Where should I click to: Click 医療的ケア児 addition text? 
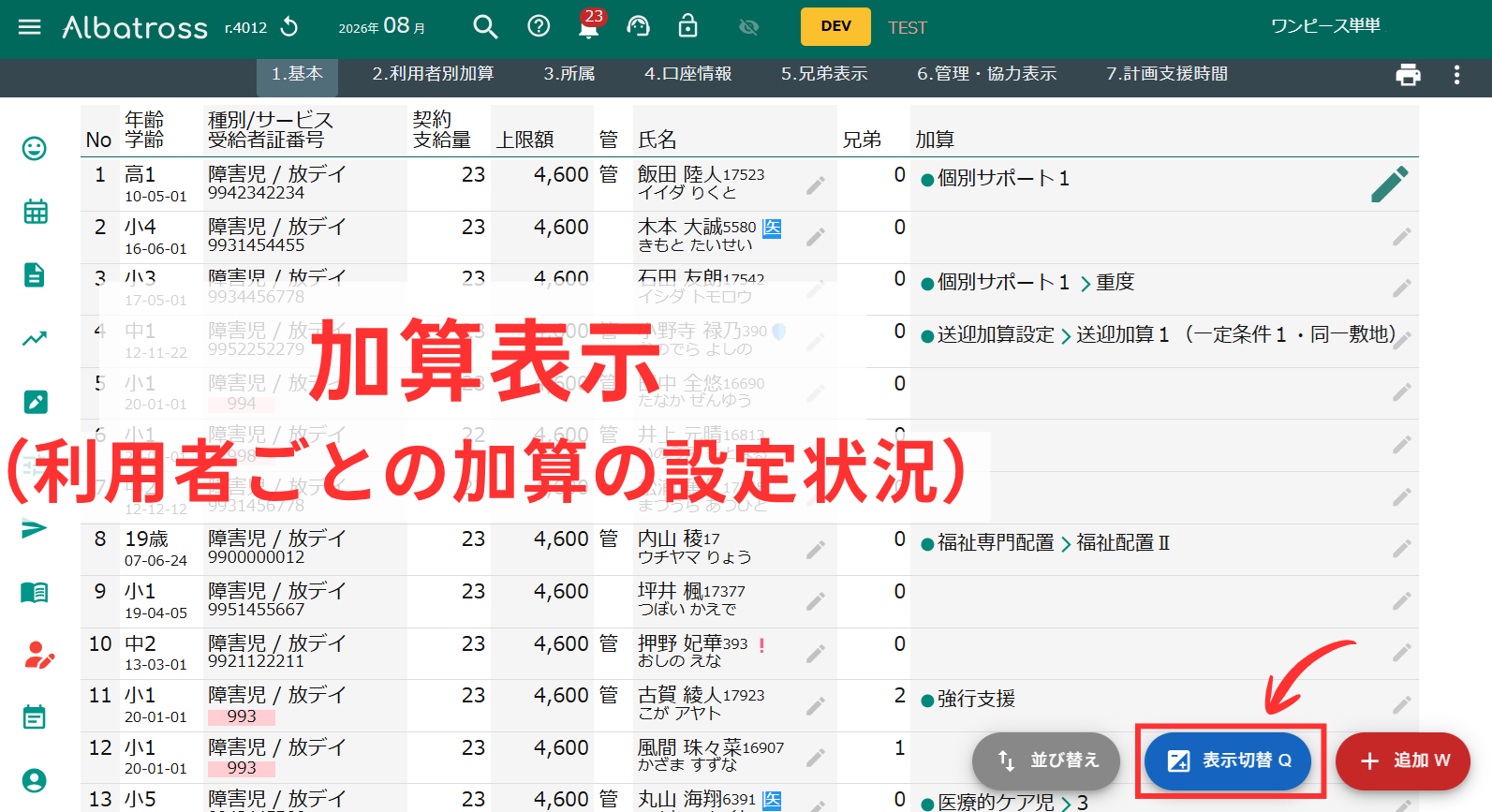tap(996, 802)
